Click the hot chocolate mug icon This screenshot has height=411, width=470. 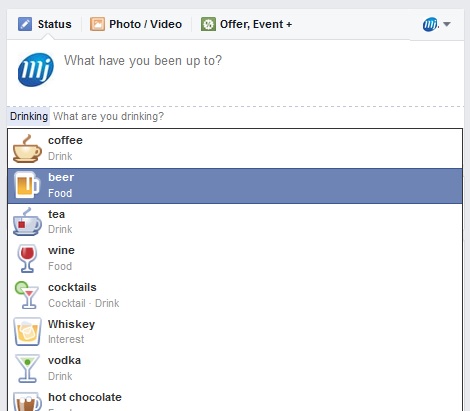click(x=27, y=401)
